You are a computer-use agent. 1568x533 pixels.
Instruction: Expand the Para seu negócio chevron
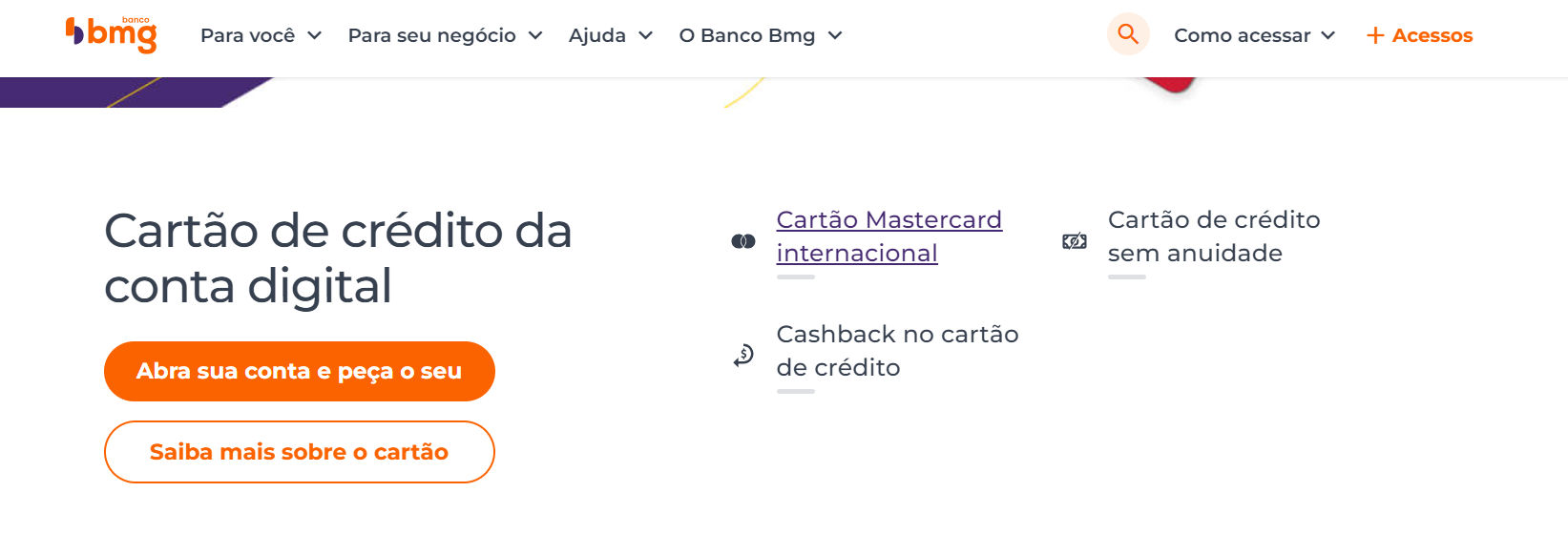(x=535, y=36)
